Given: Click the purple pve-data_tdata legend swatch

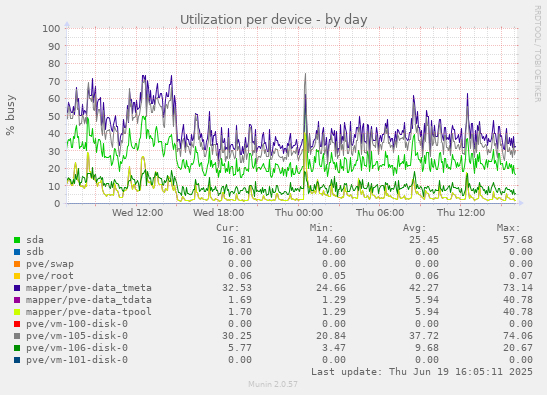Looking at the screenshot, I should 17,300.
